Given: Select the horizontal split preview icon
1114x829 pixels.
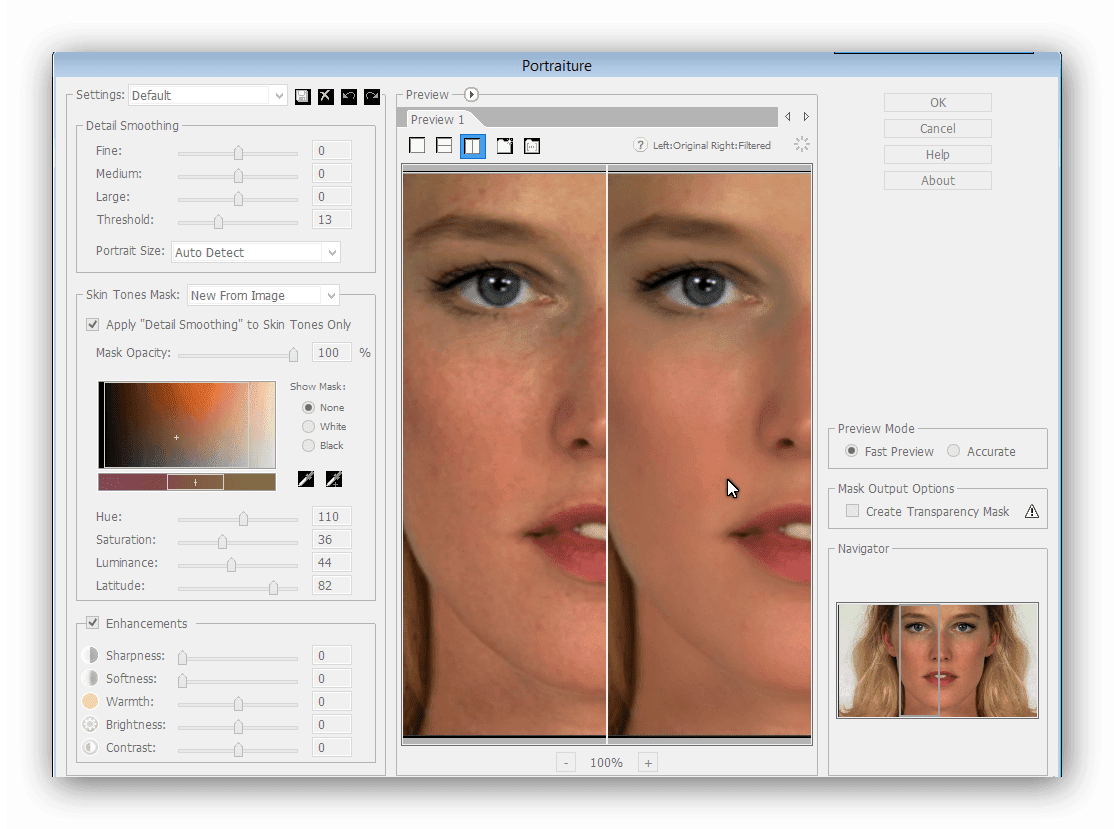Looking at the screenshot, I should (444, 146).
